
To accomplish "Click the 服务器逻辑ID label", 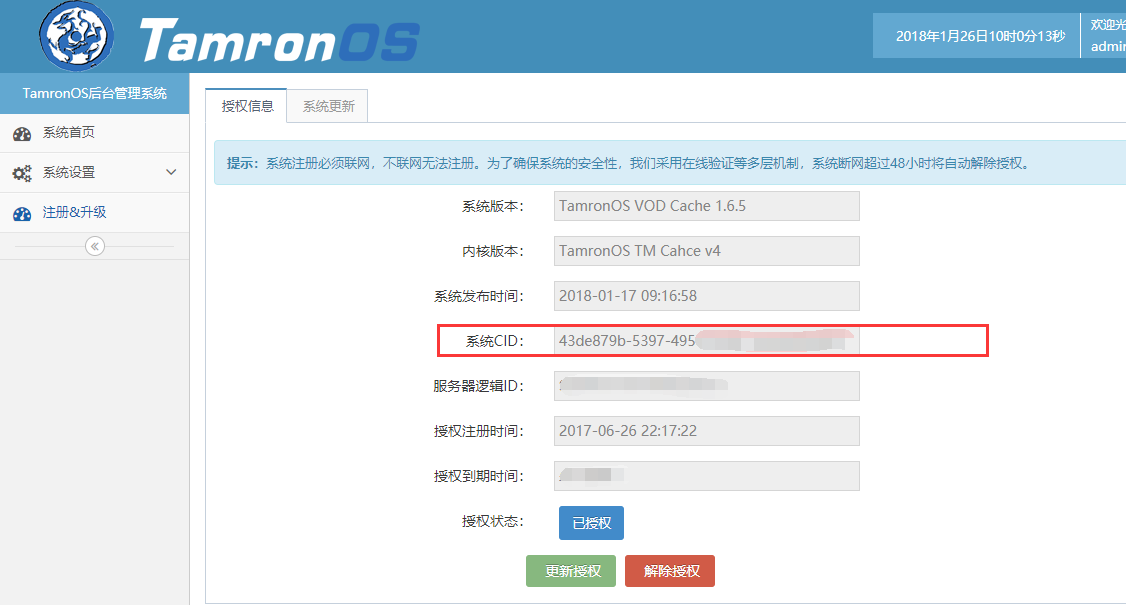I will click(x=479, y=387).
